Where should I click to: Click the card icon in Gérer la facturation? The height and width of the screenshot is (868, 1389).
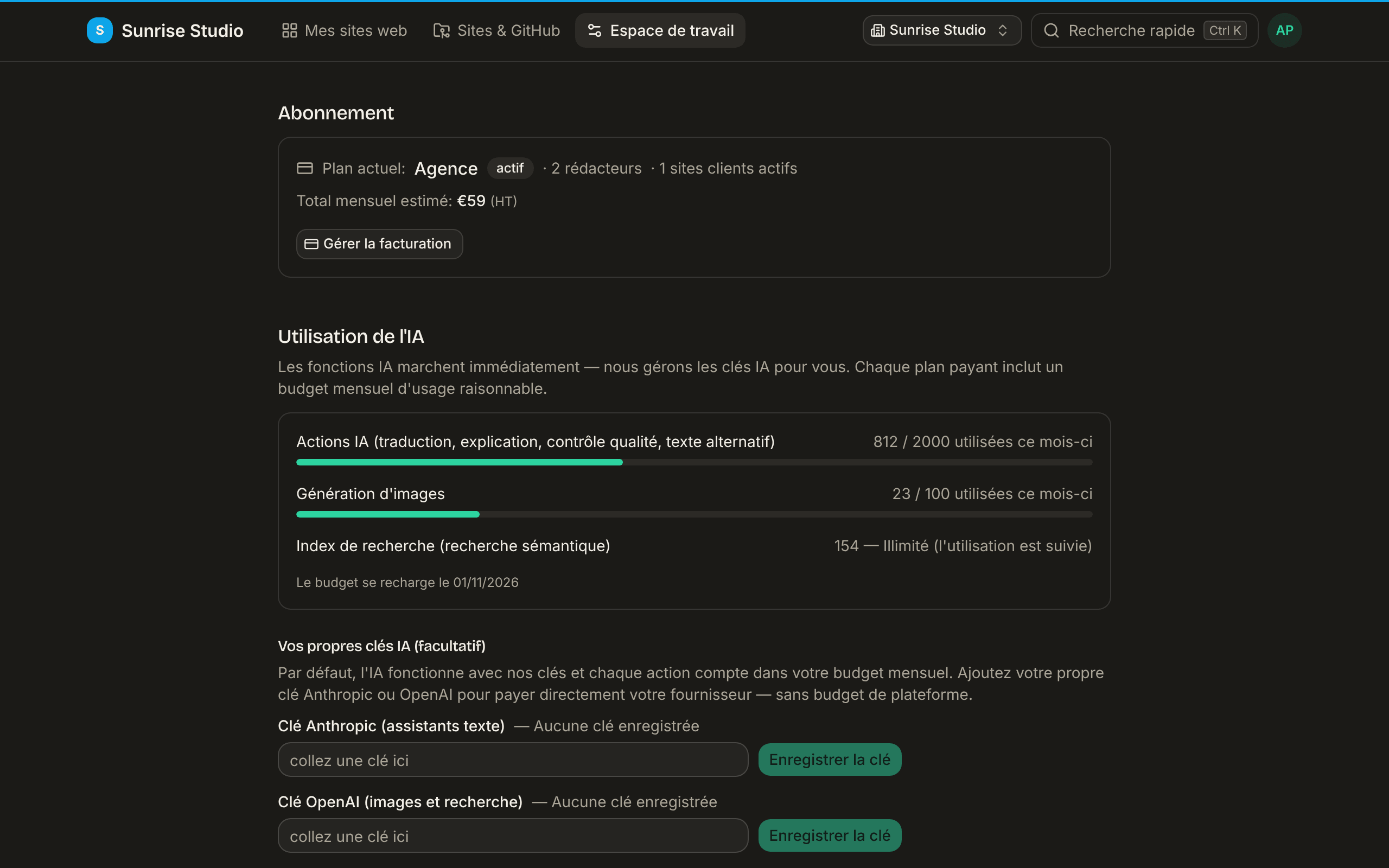tap(311, 244)
